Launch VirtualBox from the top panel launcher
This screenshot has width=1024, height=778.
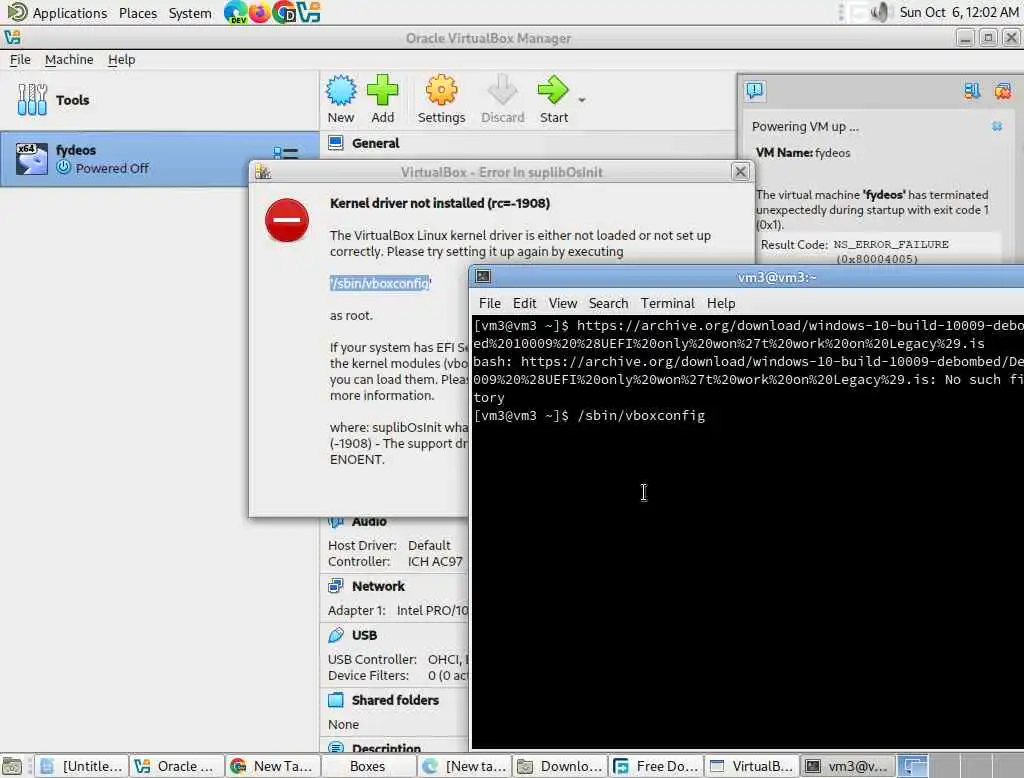[x=309, y=12]
